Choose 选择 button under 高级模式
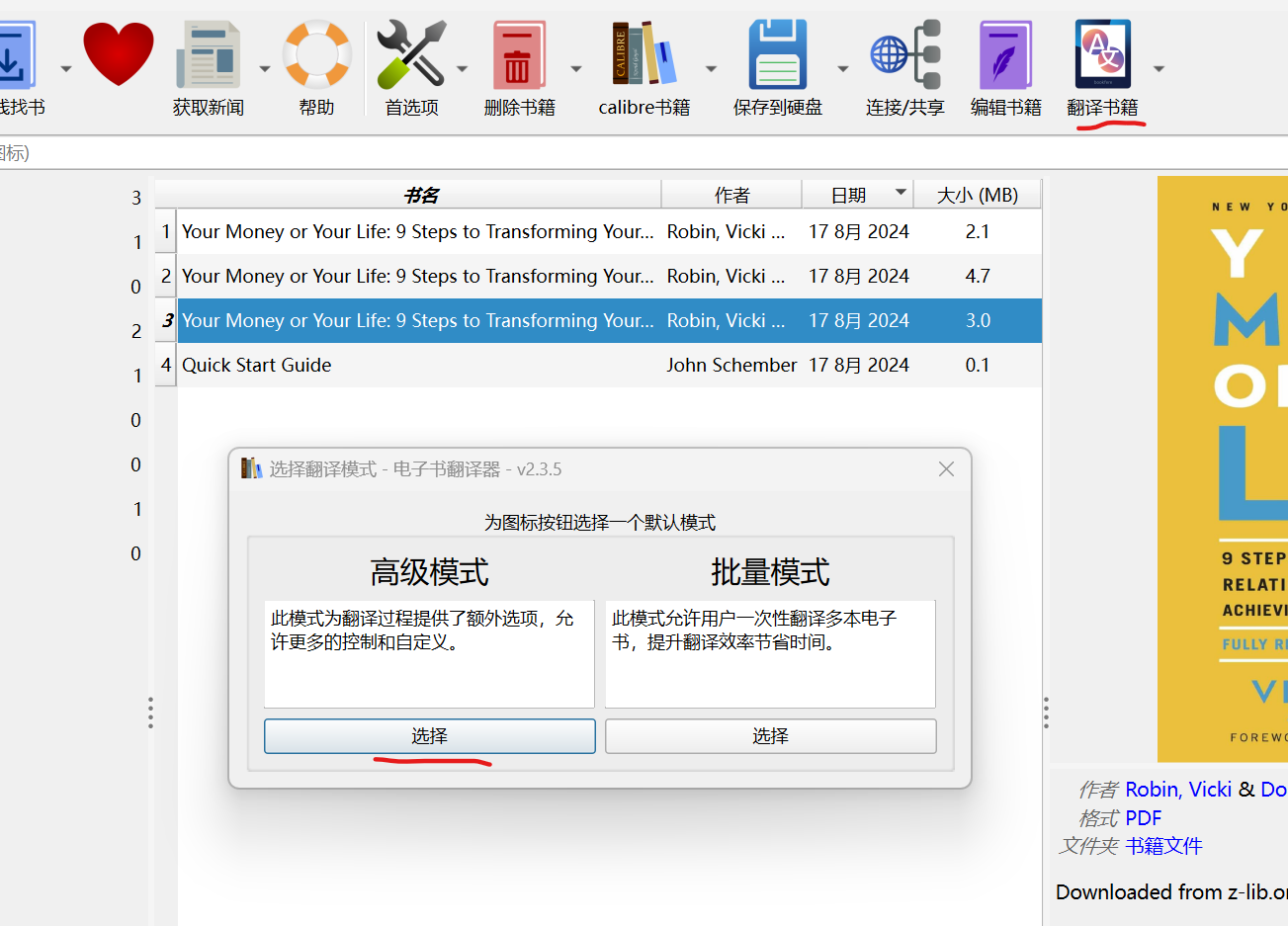The image size is (1288, 926). point(430,736)
